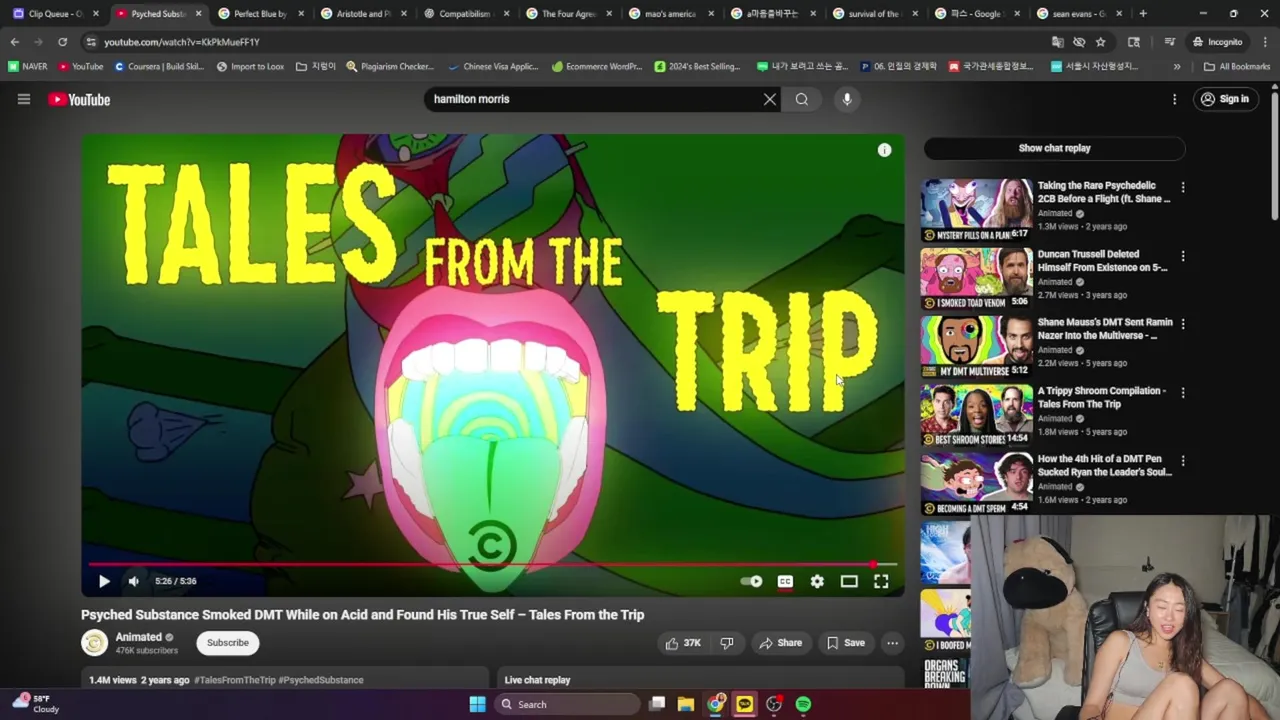Open 'A Trippy Shroom Compilation' video title
The height and width of the screenshot is (720, 1280).
tap(1101, 398)
